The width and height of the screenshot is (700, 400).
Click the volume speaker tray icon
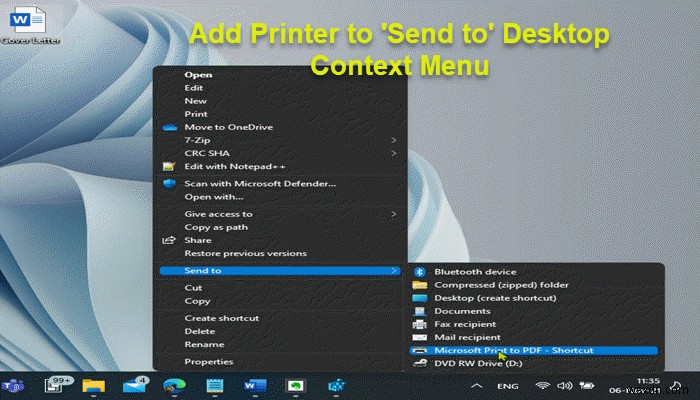(x=565, y=386)
